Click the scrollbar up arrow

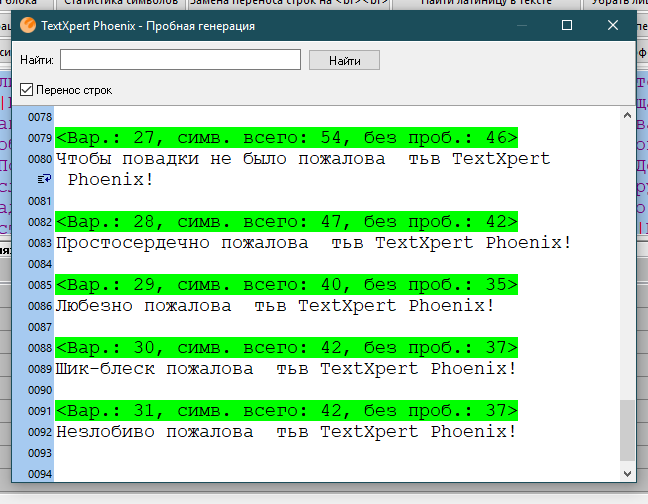627,116
